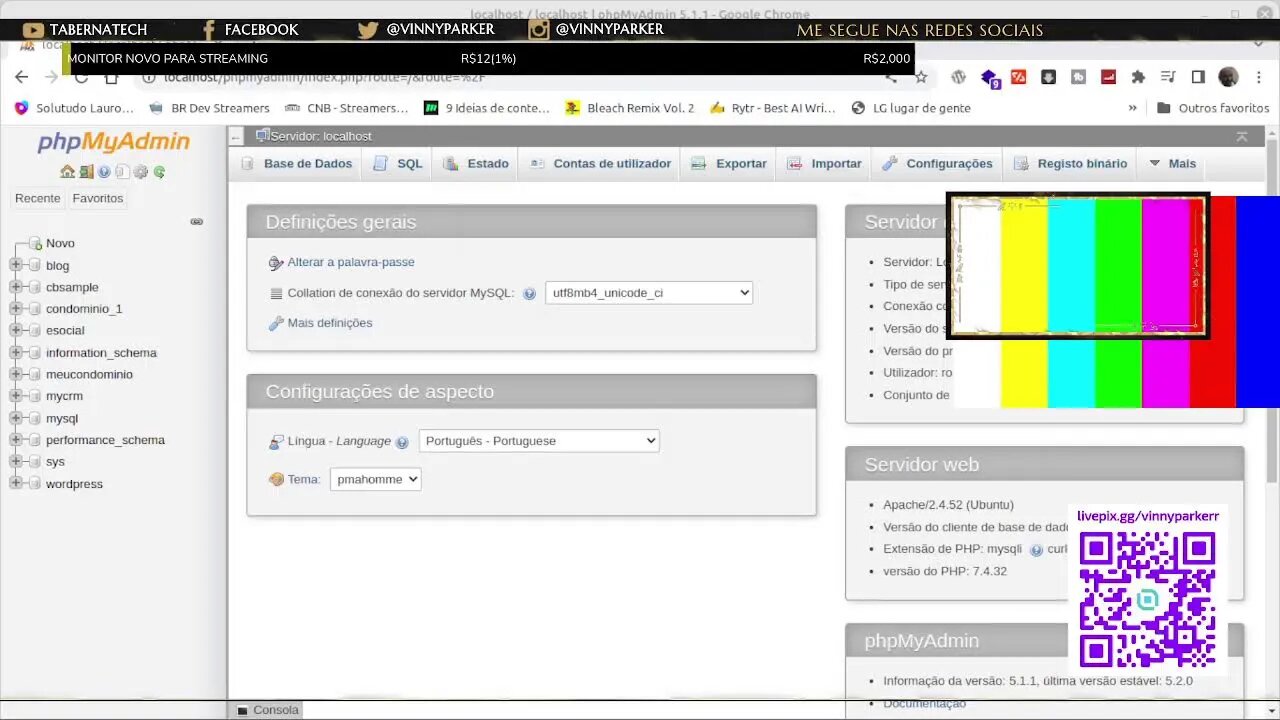Expand the condominio_1 database node

(16, 309)
